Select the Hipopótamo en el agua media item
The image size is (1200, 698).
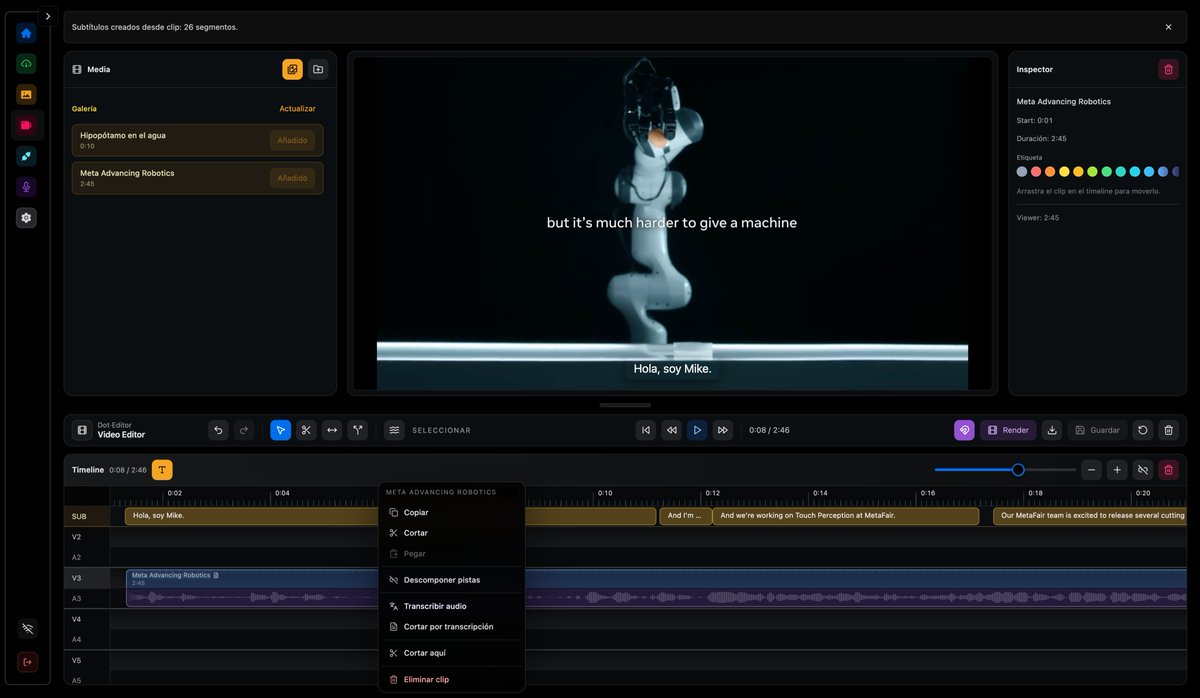pos(197,140)
